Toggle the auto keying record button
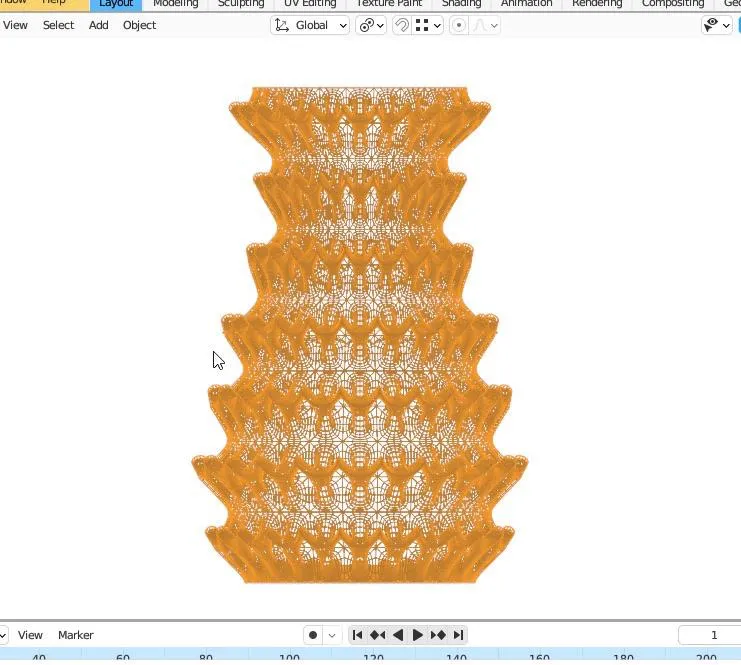Viewport: 741px width, 665px height. pos(313,635)
